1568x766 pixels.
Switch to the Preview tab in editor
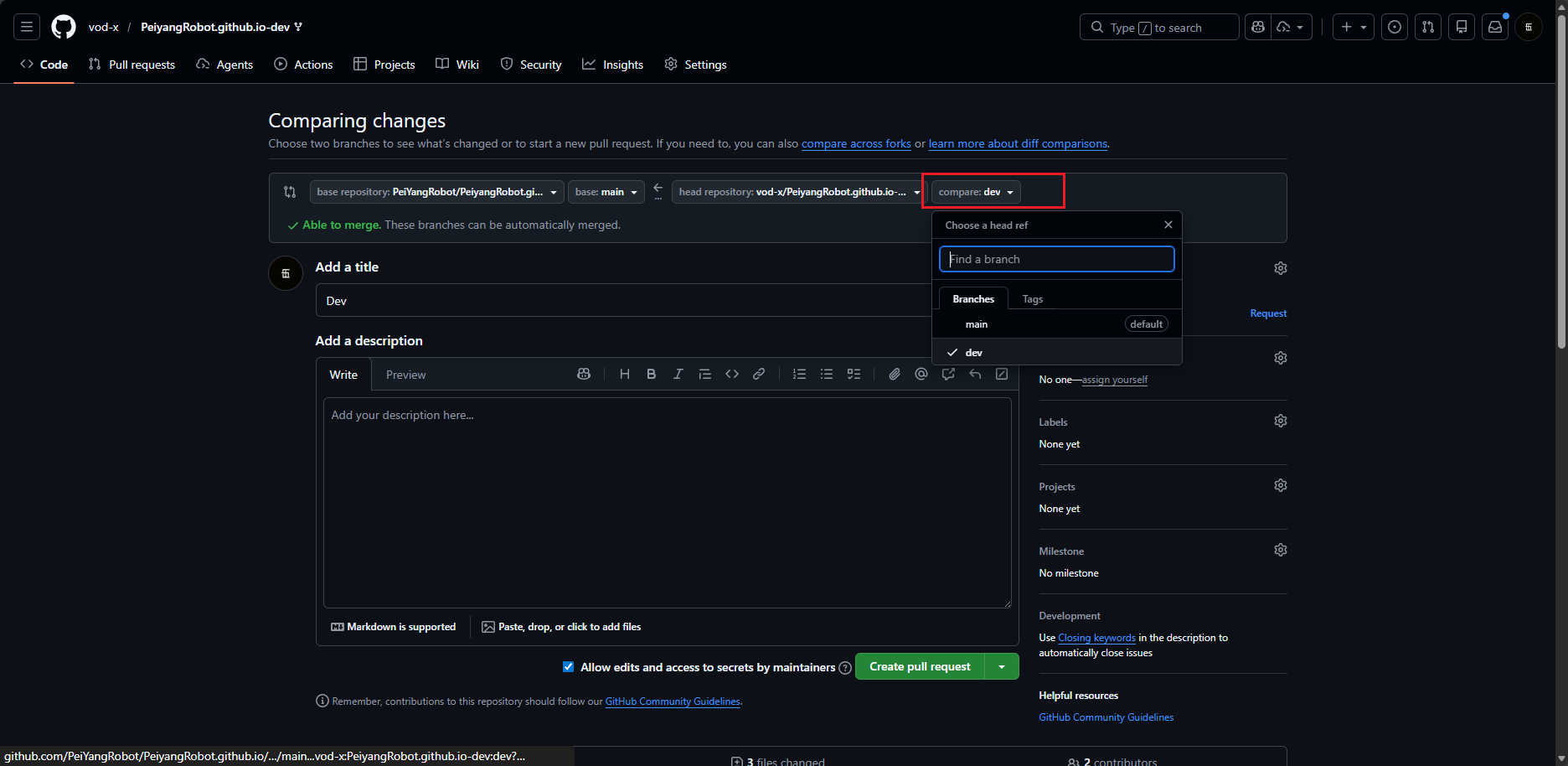406,375
